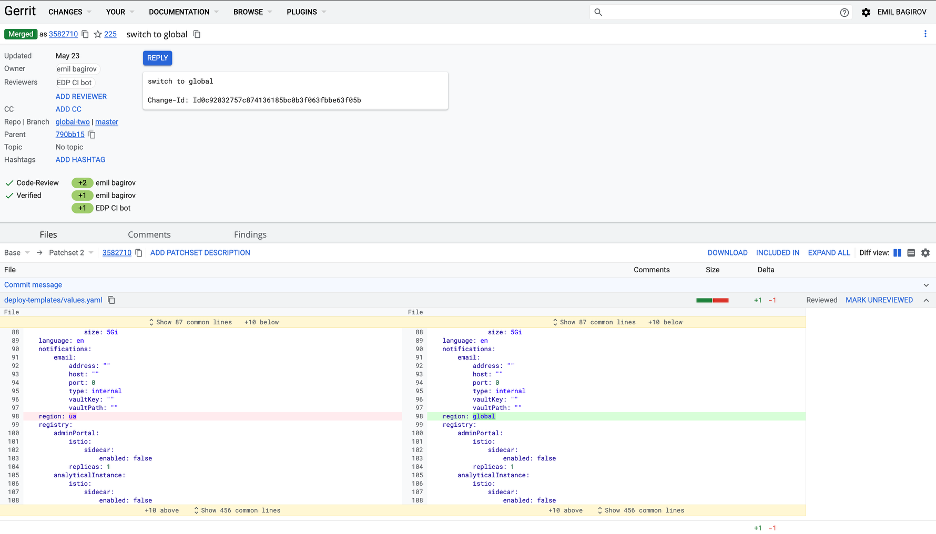Open parent commit 790bb15 link
The height and width of the screenshot is (534, 936).
70,135
